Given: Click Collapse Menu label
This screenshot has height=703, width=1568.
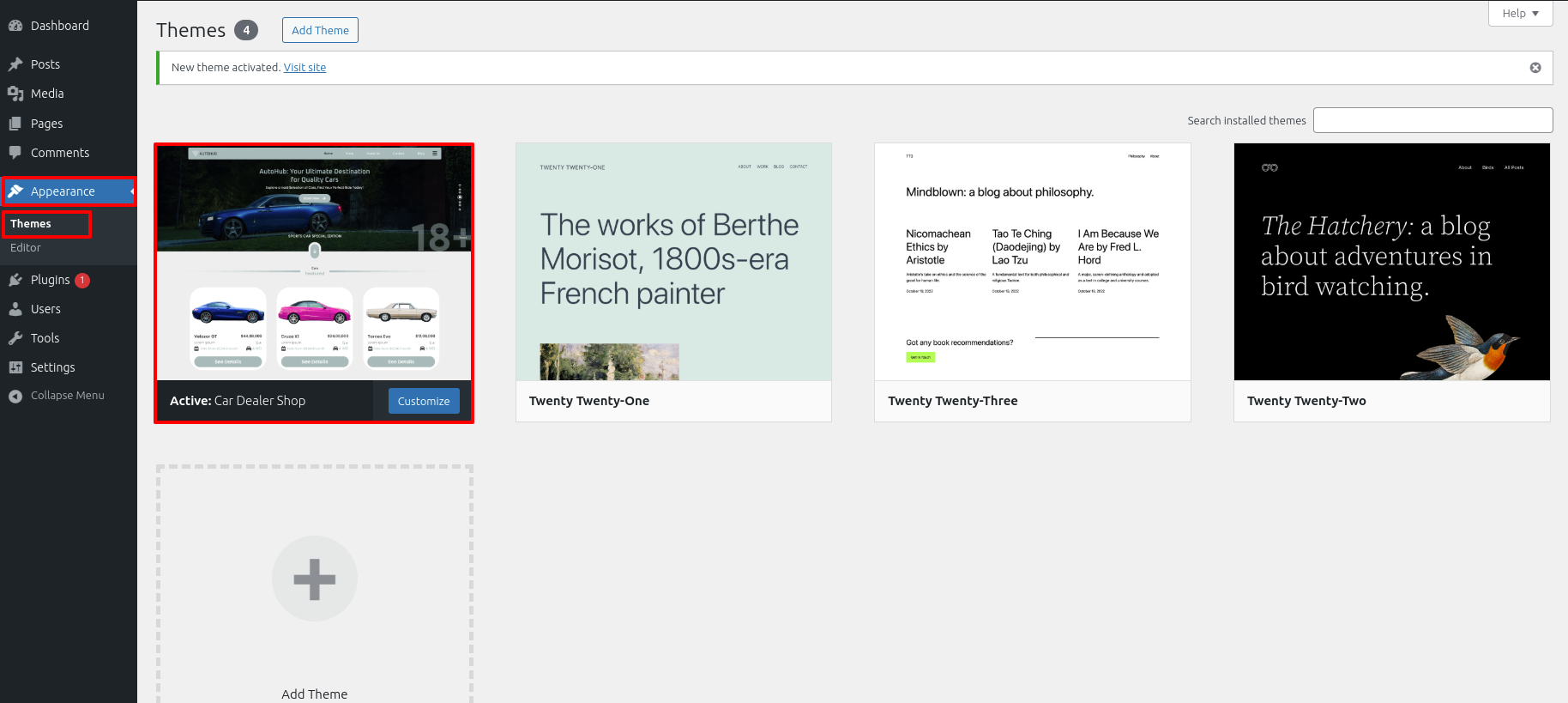Looking at the screenshot, I should pos(68,396).
